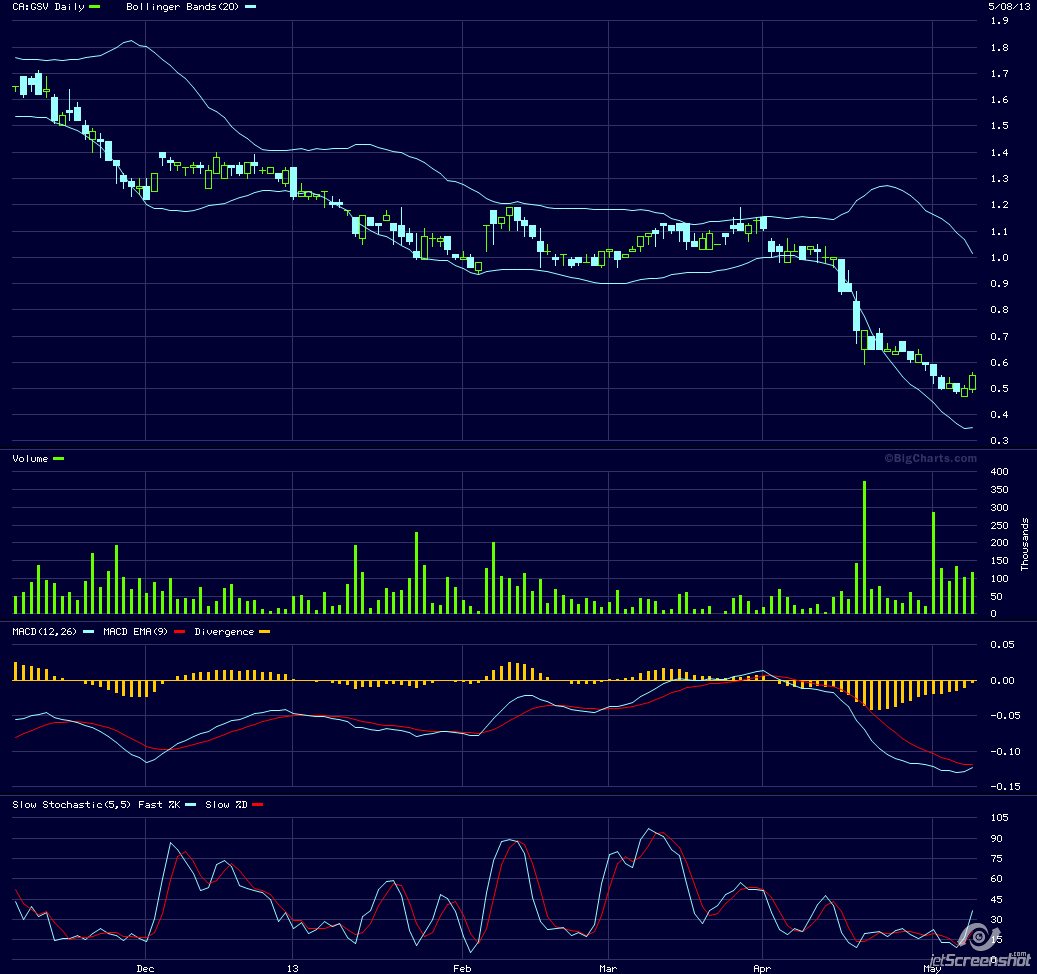The height and width of the screenshot is (974, 1037).
Task: Click the May label on the time axis
Action: coord(932,968)
